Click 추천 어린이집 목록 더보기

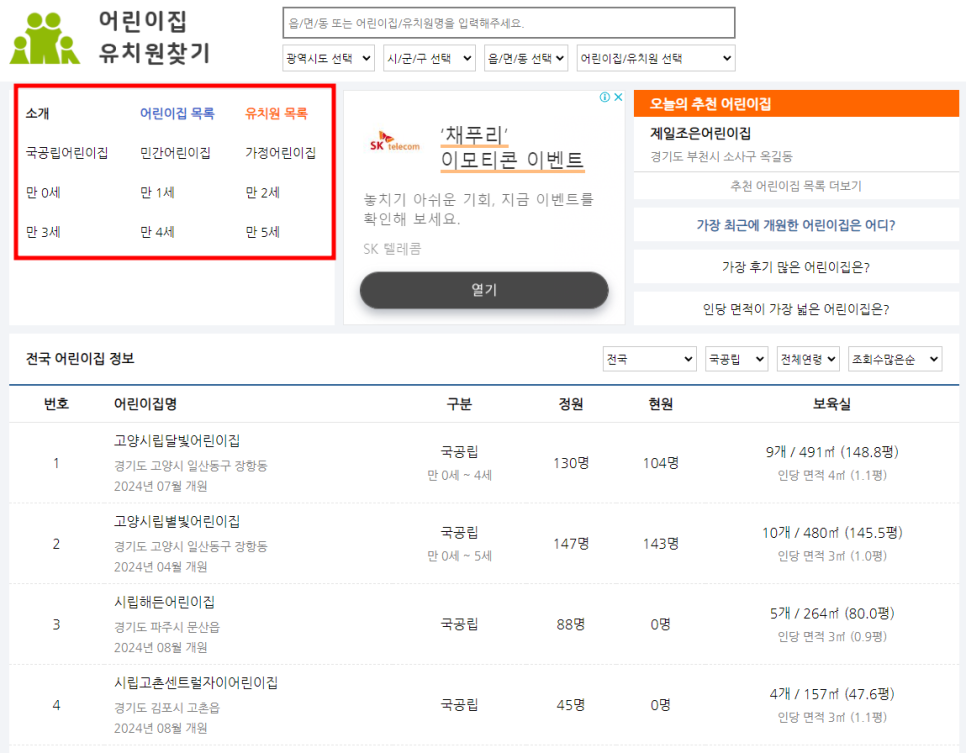796,186
